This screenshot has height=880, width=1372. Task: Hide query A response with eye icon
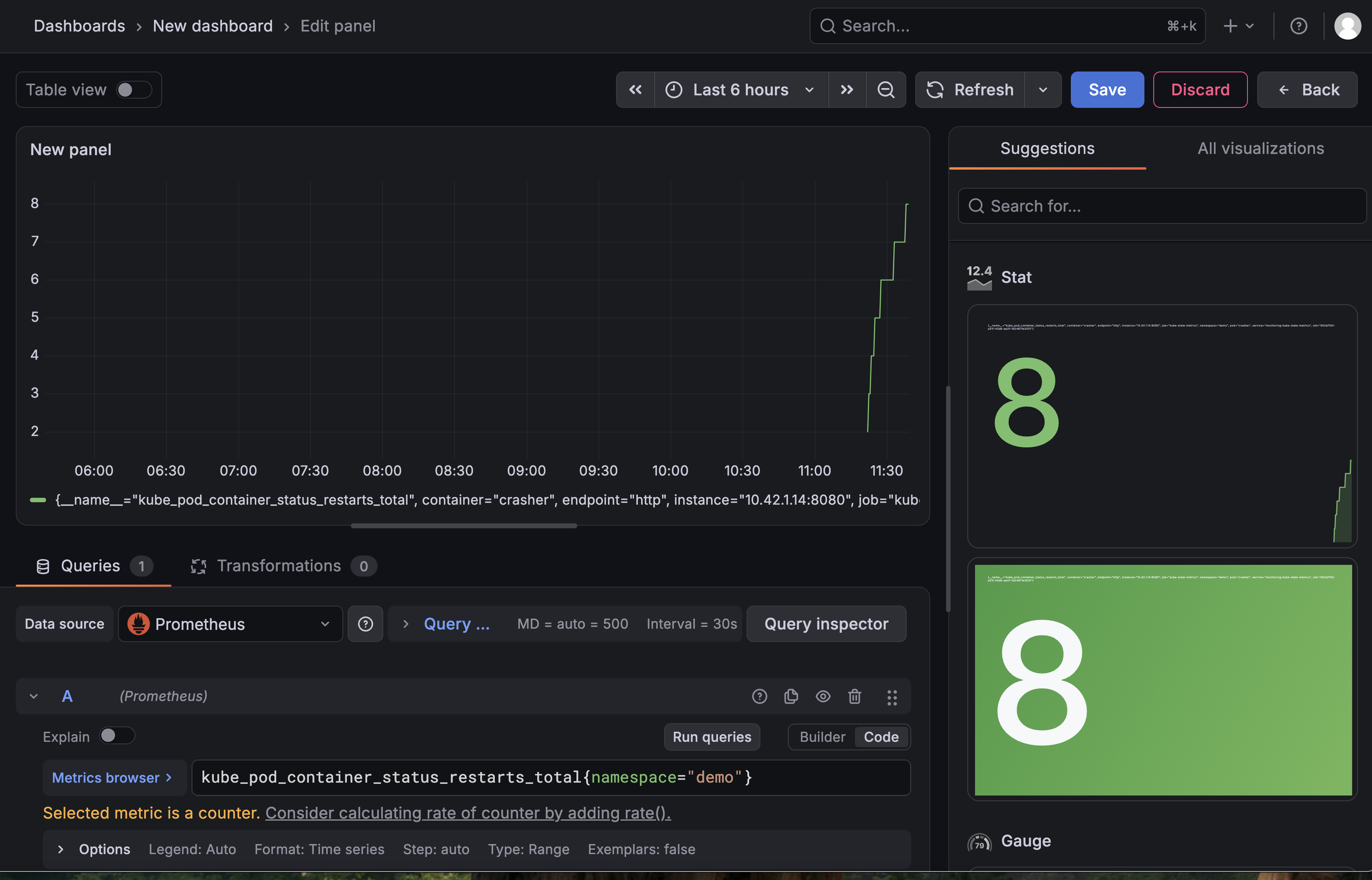pyautogui.click(x=823, y=696)
